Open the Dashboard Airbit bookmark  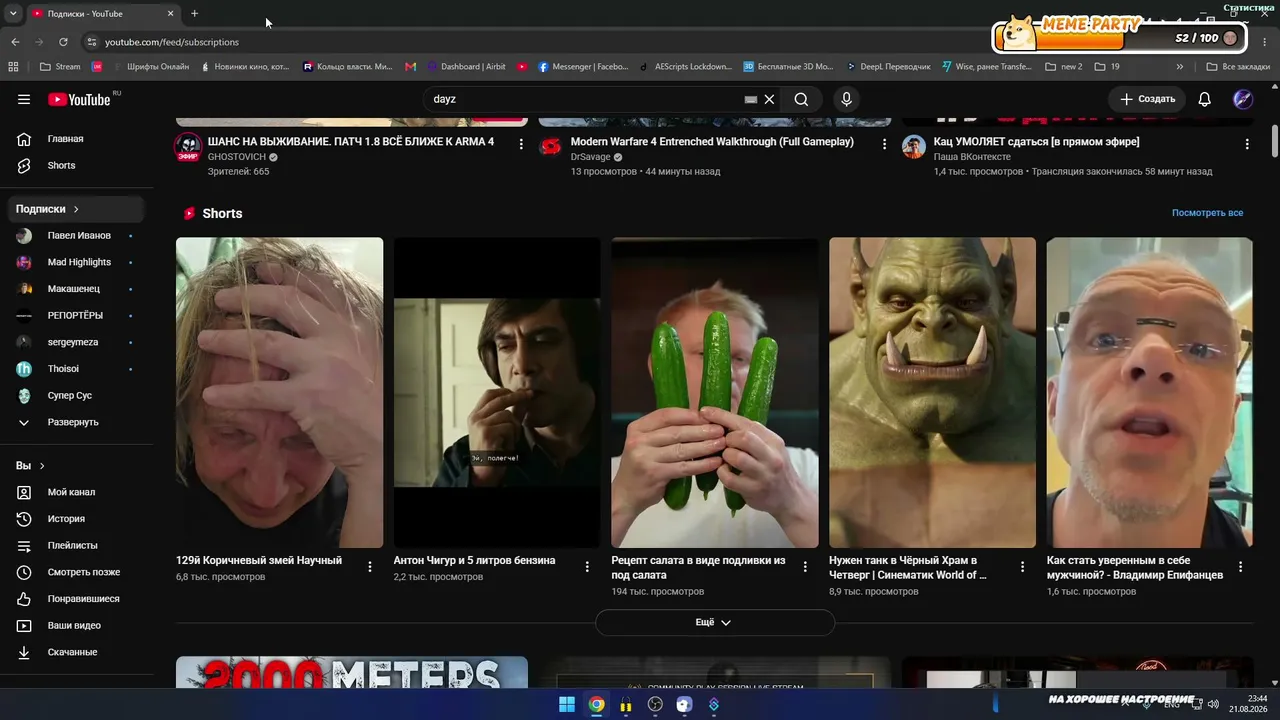(466, 67)
